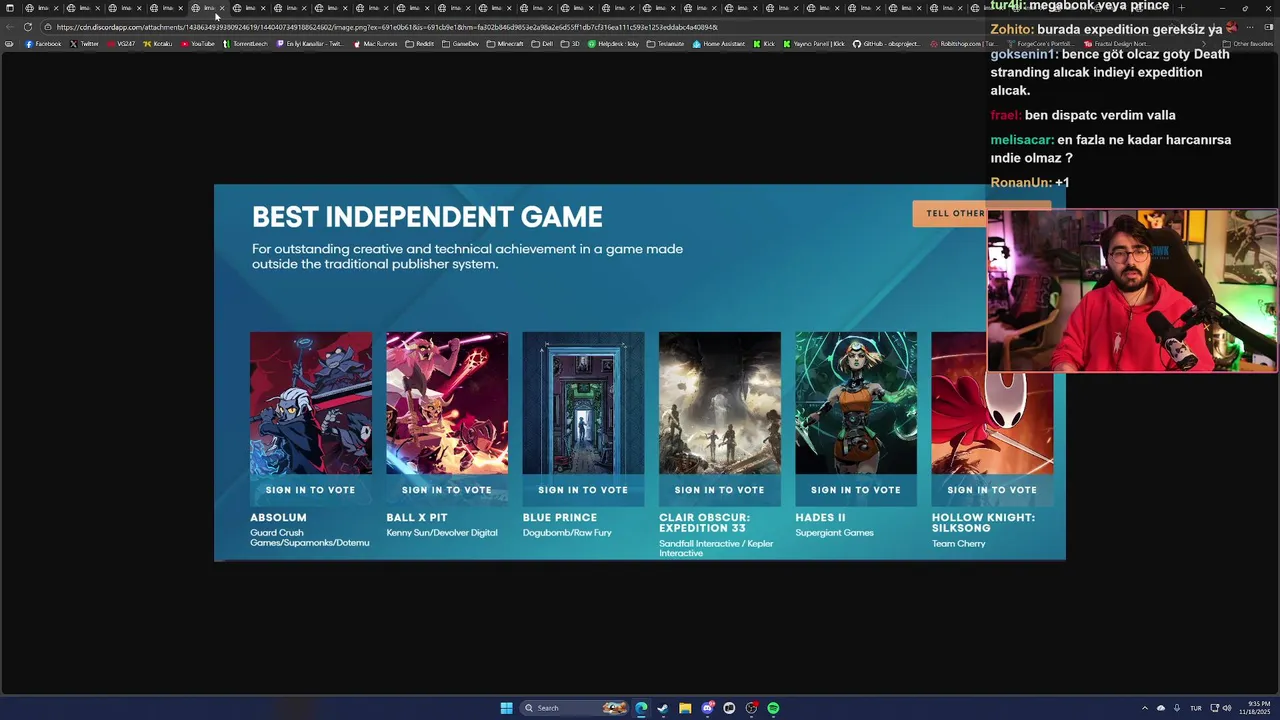Select the Clair Obscur Expedition 33 cover
This screenshot has height=720, width=1280.
click(719, 403)
